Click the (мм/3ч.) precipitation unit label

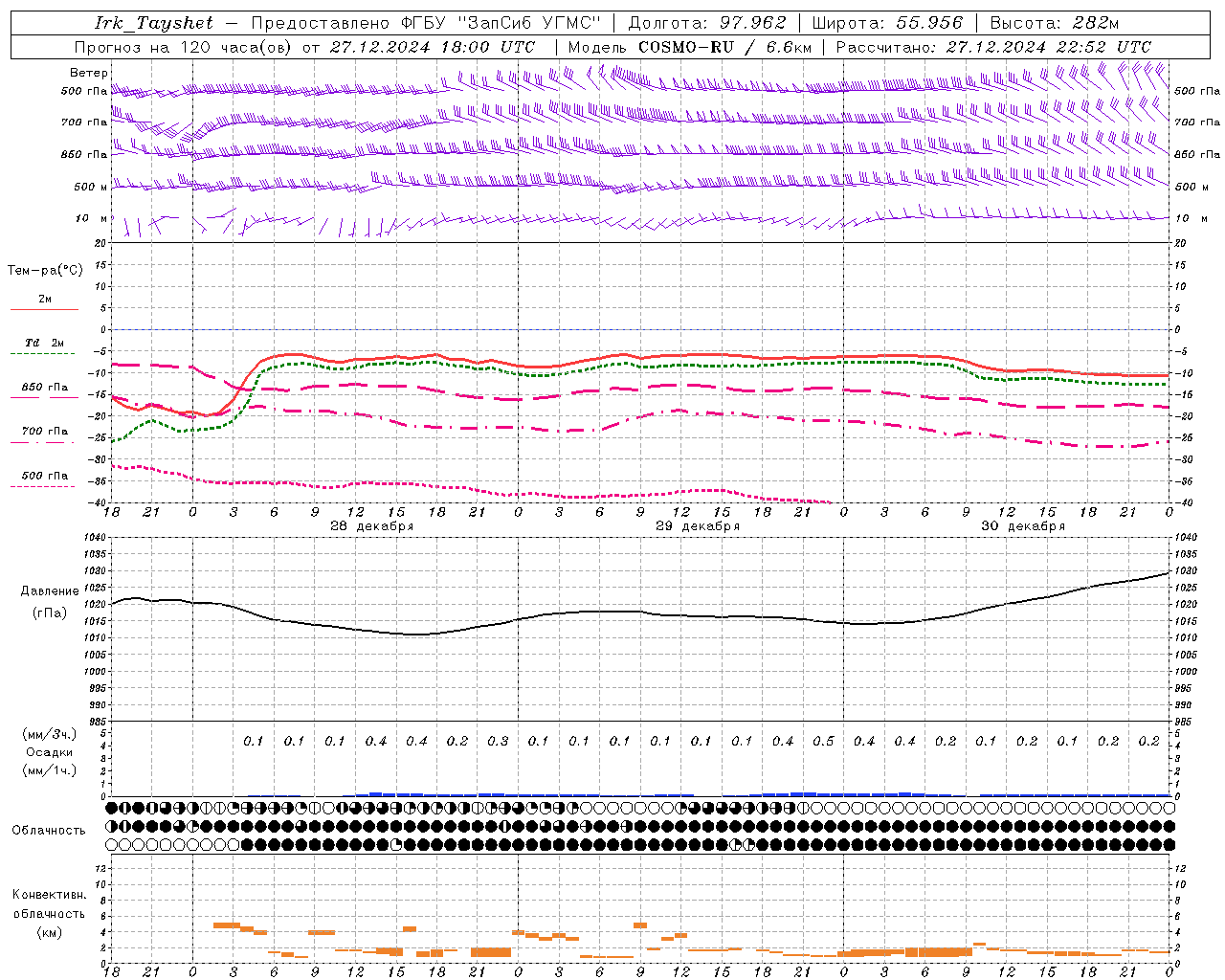pyautogui.click(x=50, y=734)
